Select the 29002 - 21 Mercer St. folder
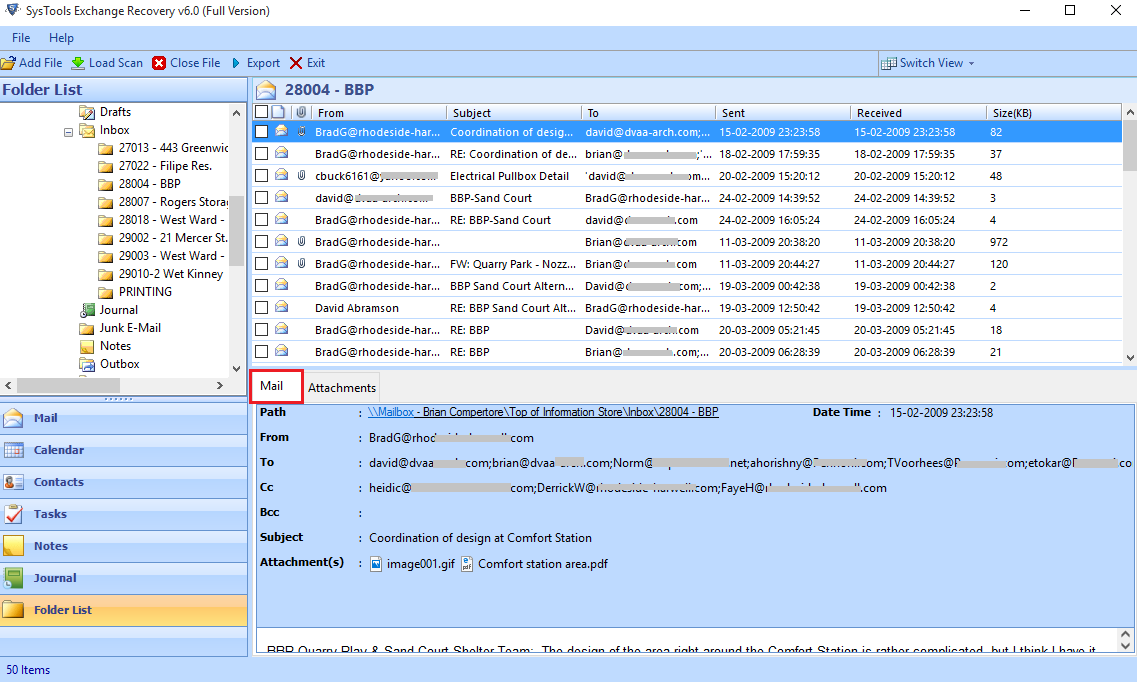Viewport: 1137px width, 682px height. click(173, 238)
